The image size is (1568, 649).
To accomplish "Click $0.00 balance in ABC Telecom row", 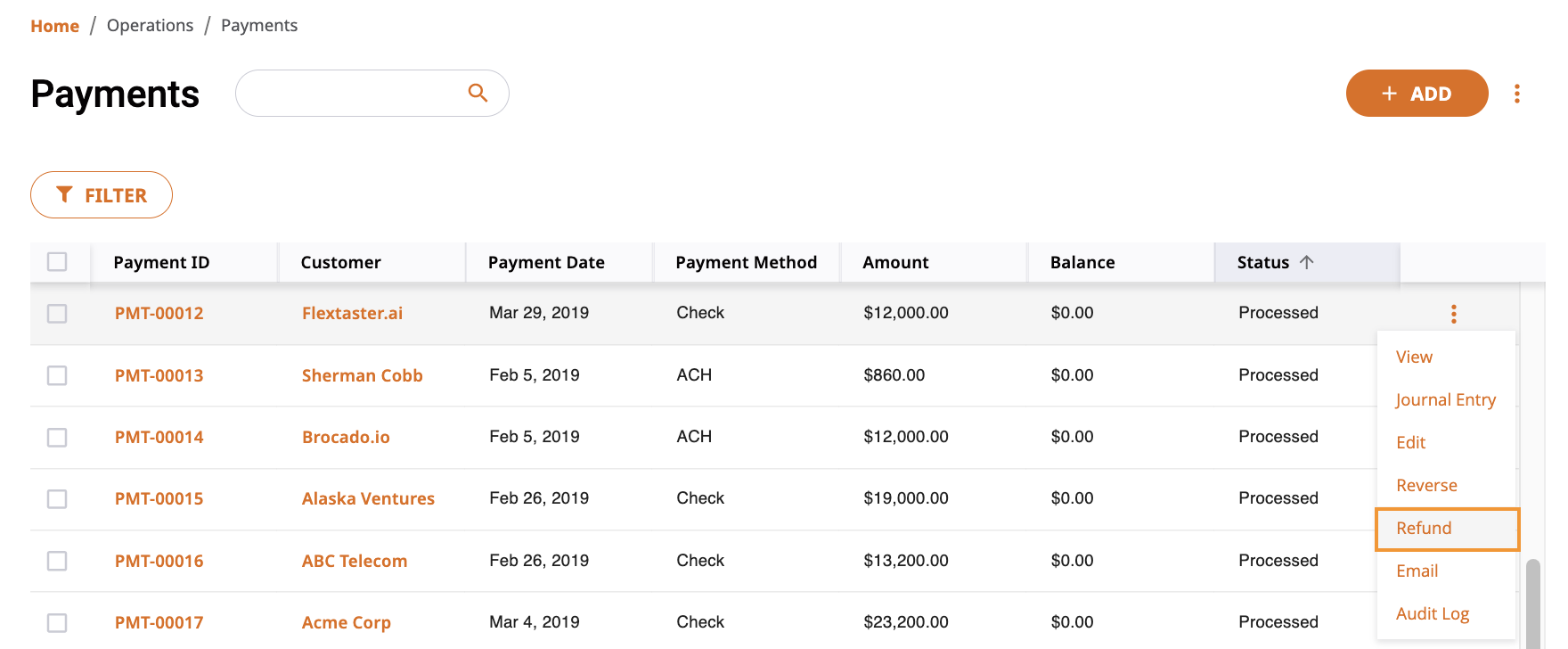I will (x=1072, y=561).
